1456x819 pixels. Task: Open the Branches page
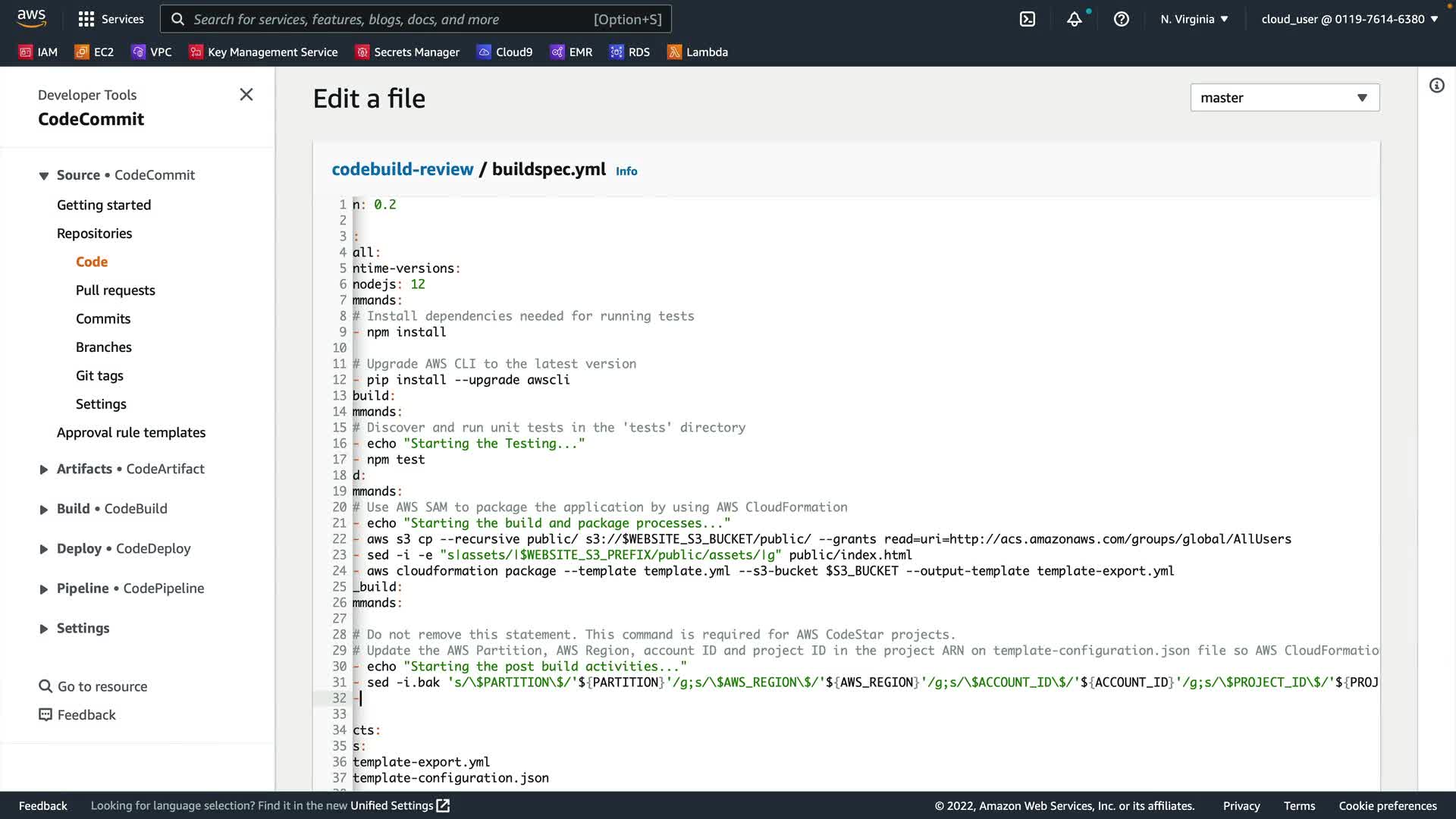[x=104, y=347]
